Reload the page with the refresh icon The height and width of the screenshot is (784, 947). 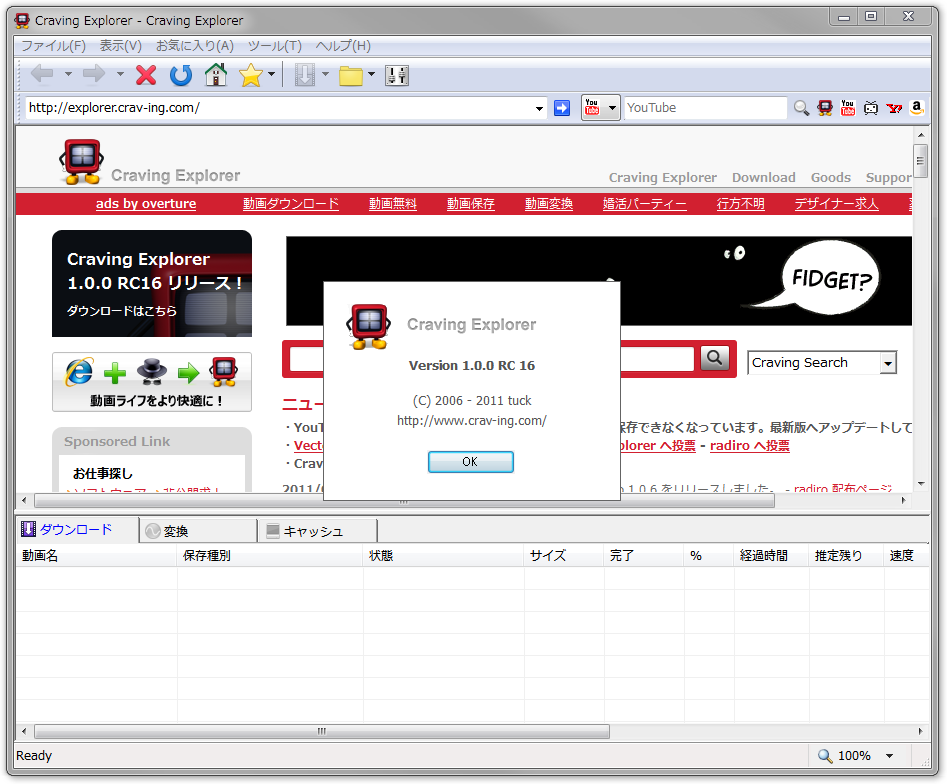pos(181,75)
